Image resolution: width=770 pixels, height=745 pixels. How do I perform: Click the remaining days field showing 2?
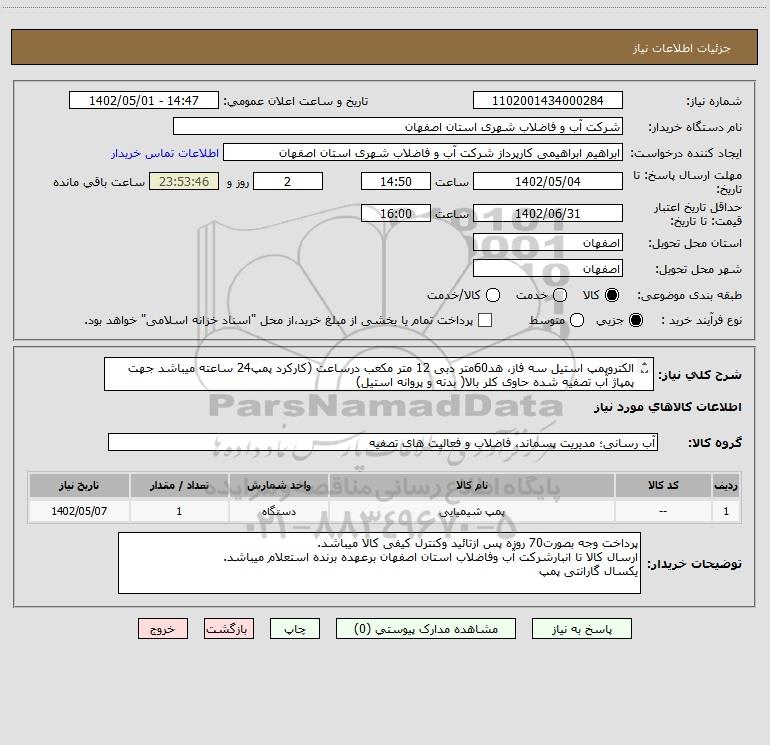[288, 181]
